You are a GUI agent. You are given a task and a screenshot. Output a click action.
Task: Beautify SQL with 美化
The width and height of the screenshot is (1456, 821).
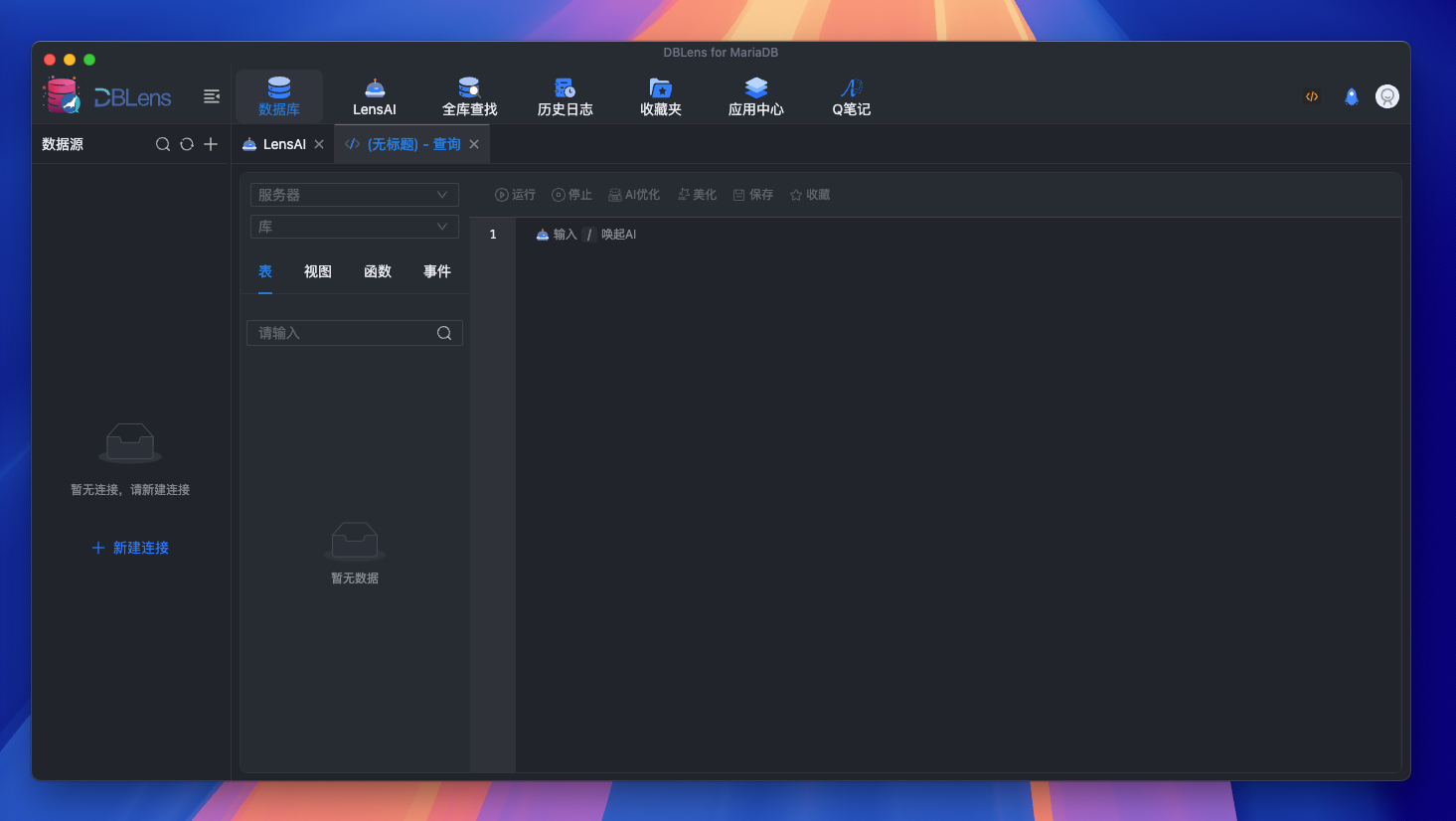(697, 195)
